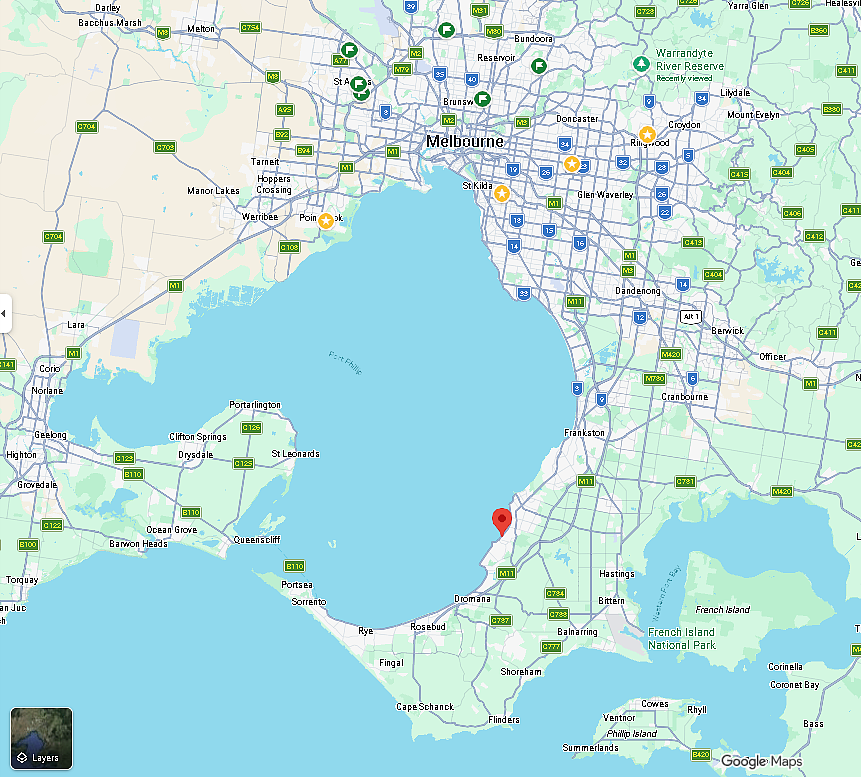The width and height of the screenshot is (861, 777).
Task: Click the C777 route shield near Balnarring
Action: (x=551, y=646)
